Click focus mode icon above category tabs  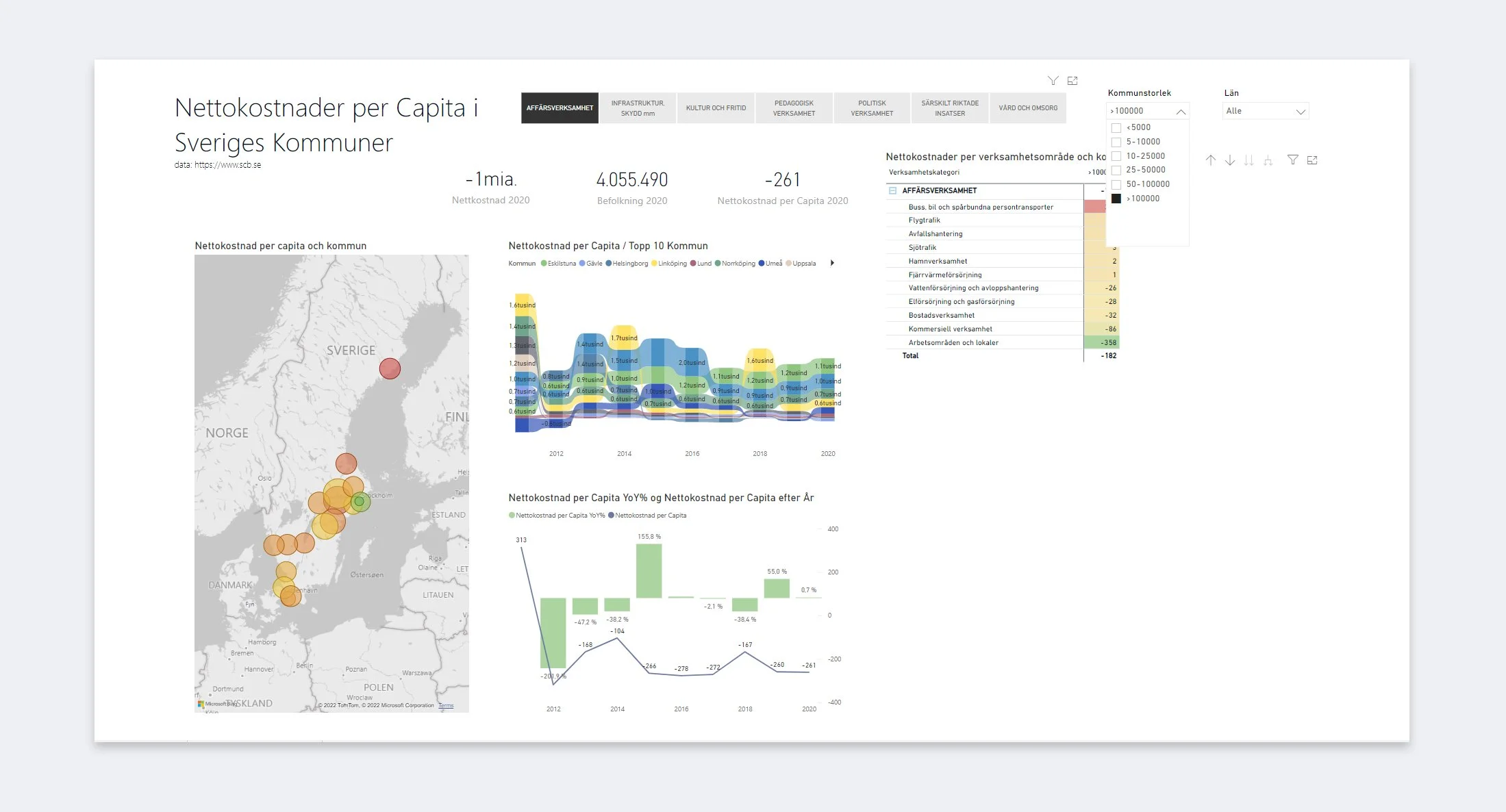1072,81
